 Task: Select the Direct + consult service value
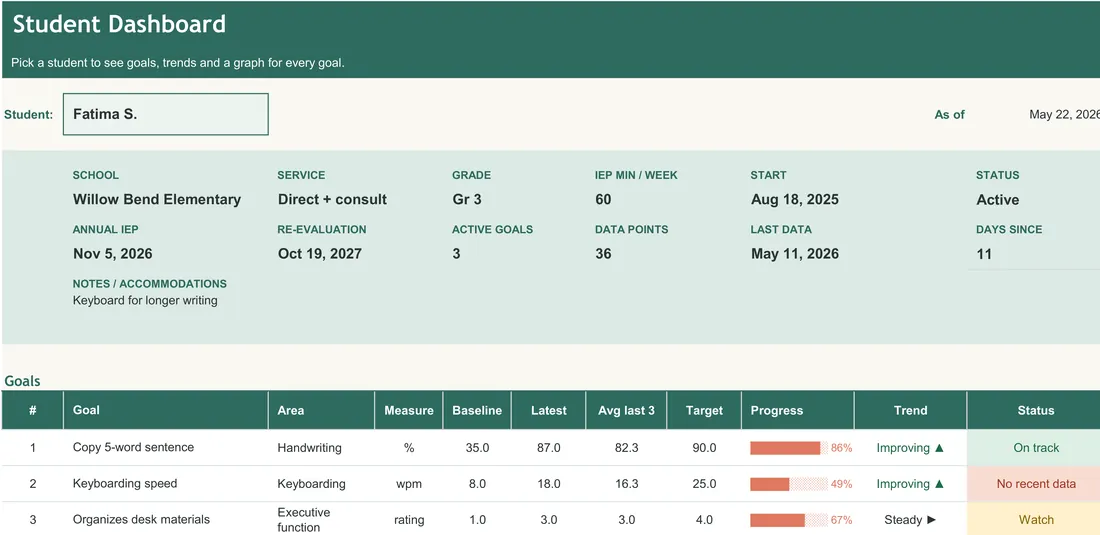point(332,200)
